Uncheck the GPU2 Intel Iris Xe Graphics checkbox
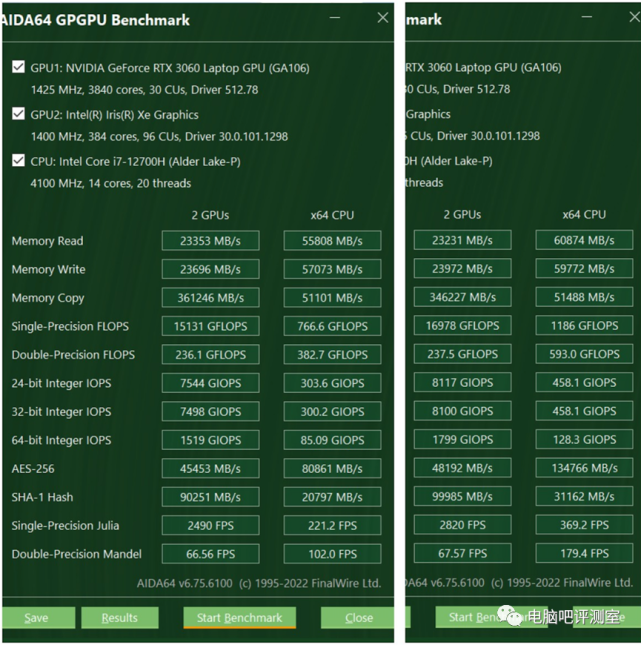 (x=18, y=114)
